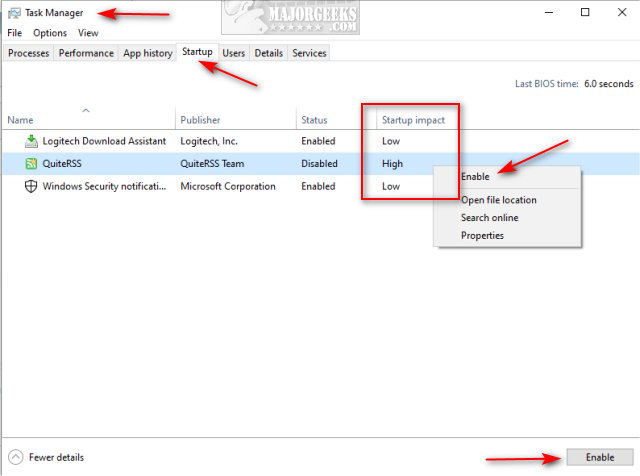This screenshot has height=476, width=640.
Task: Click the Logitech, Inc. publisher cell
Action: (x=209, y=141)
